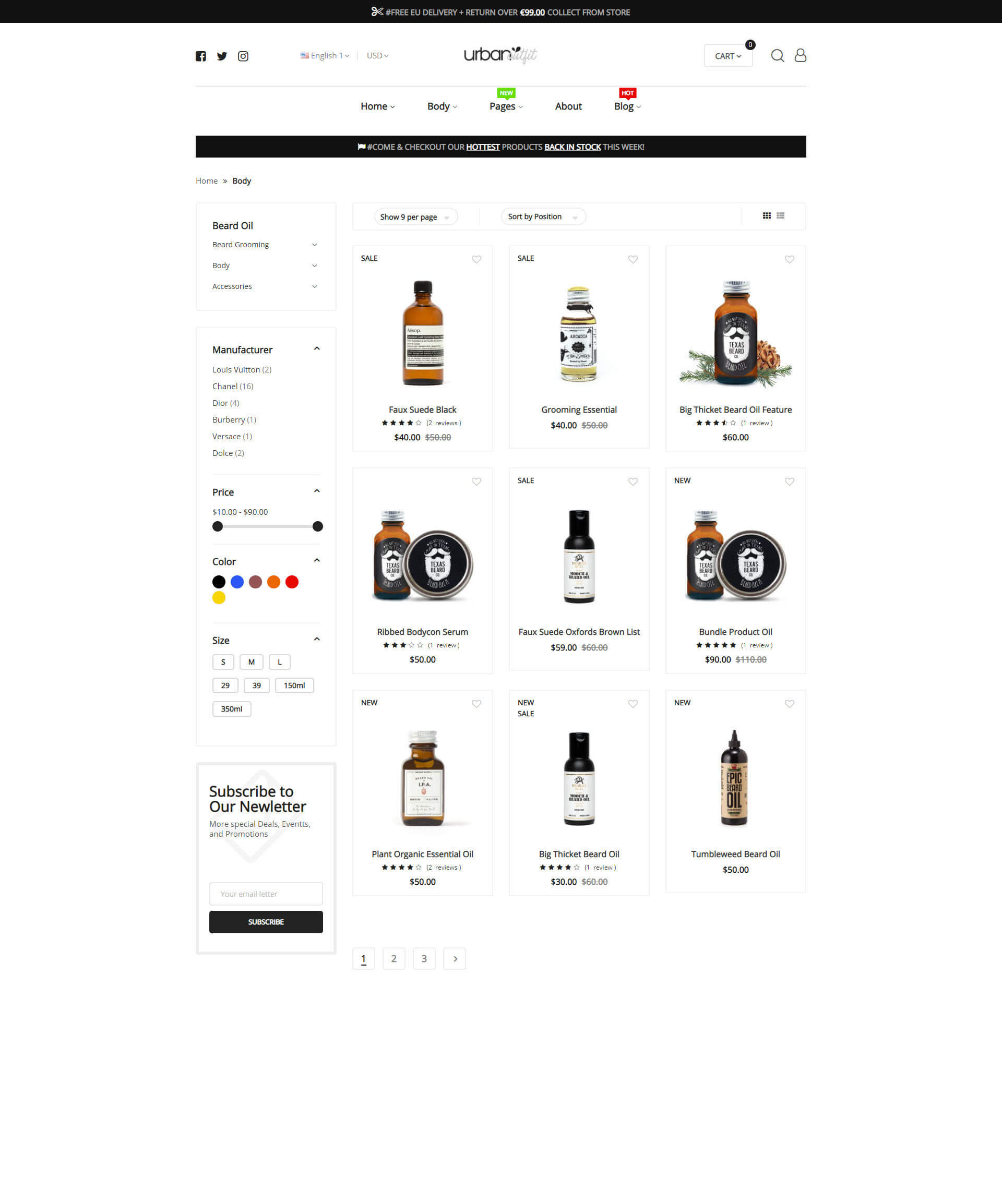Select size 150ml filter
The image size is (1002, 1204).
(294, 685)
